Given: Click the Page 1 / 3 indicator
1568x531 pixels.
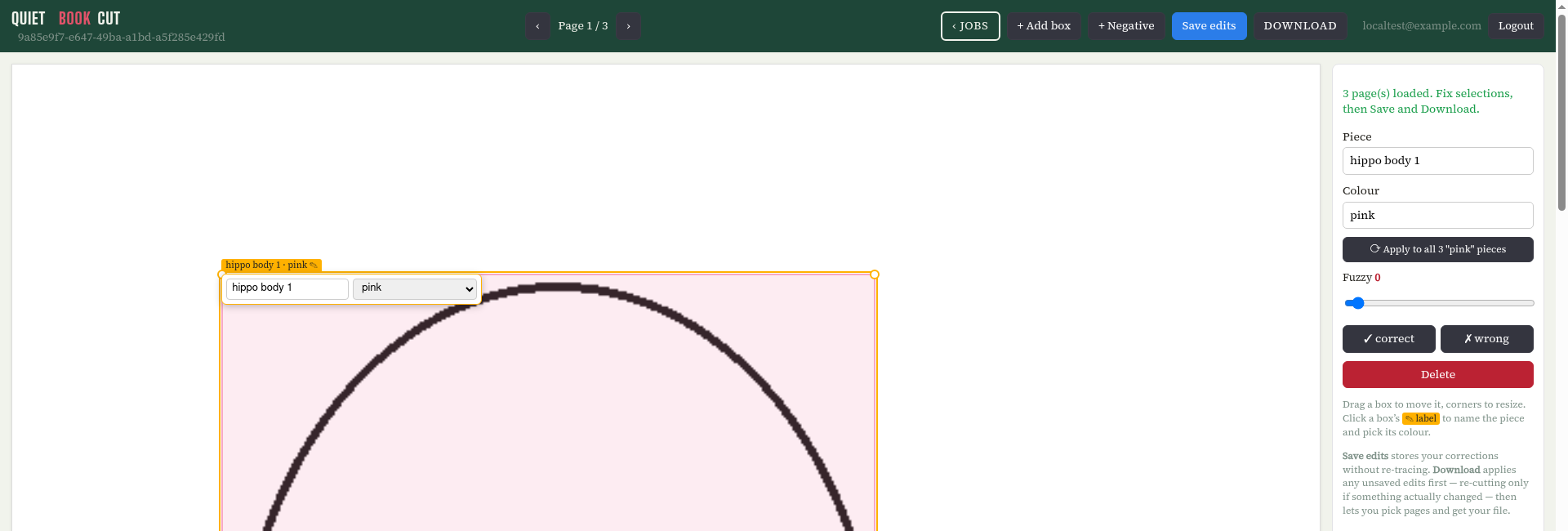Looking at the screenshot, I should [583, 26].
